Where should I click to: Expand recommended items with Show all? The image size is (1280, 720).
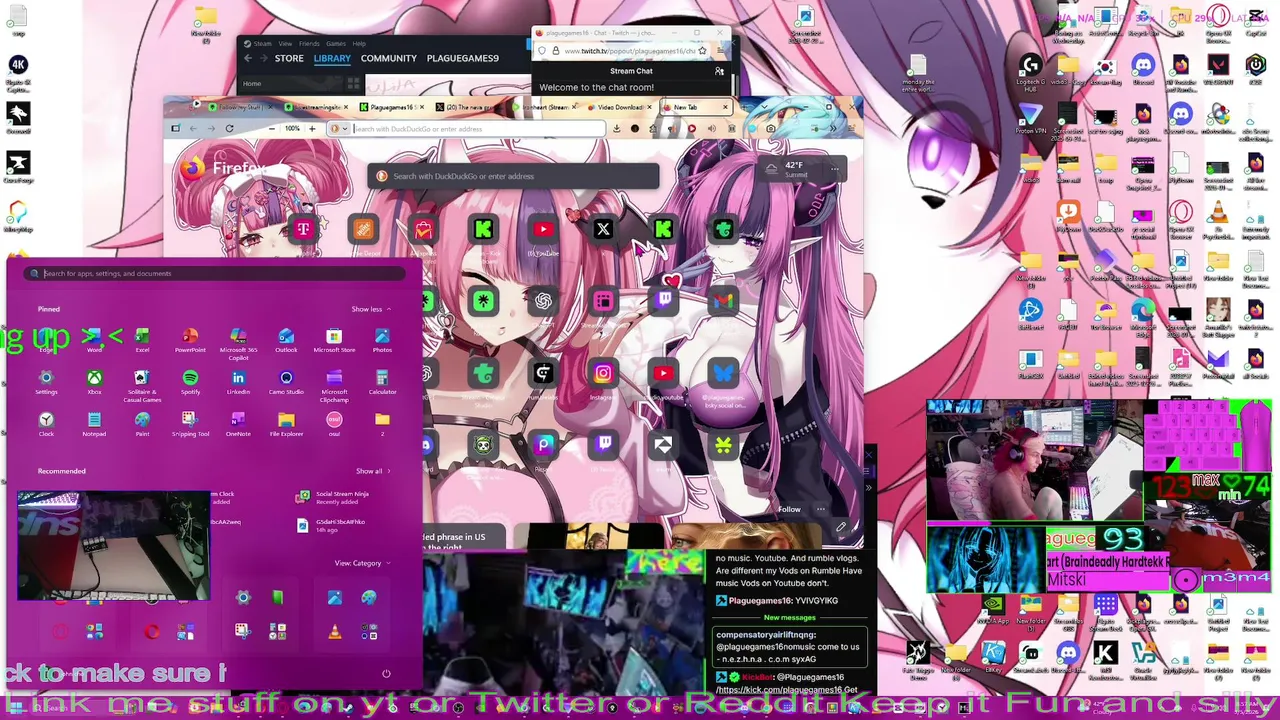(373, 471)
